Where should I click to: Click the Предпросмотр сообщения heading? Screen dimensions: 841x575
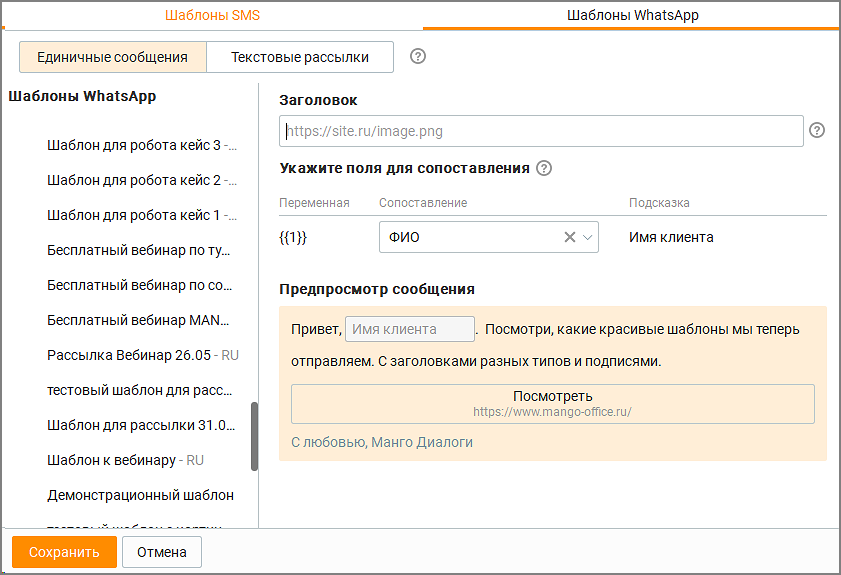[377, 289]
